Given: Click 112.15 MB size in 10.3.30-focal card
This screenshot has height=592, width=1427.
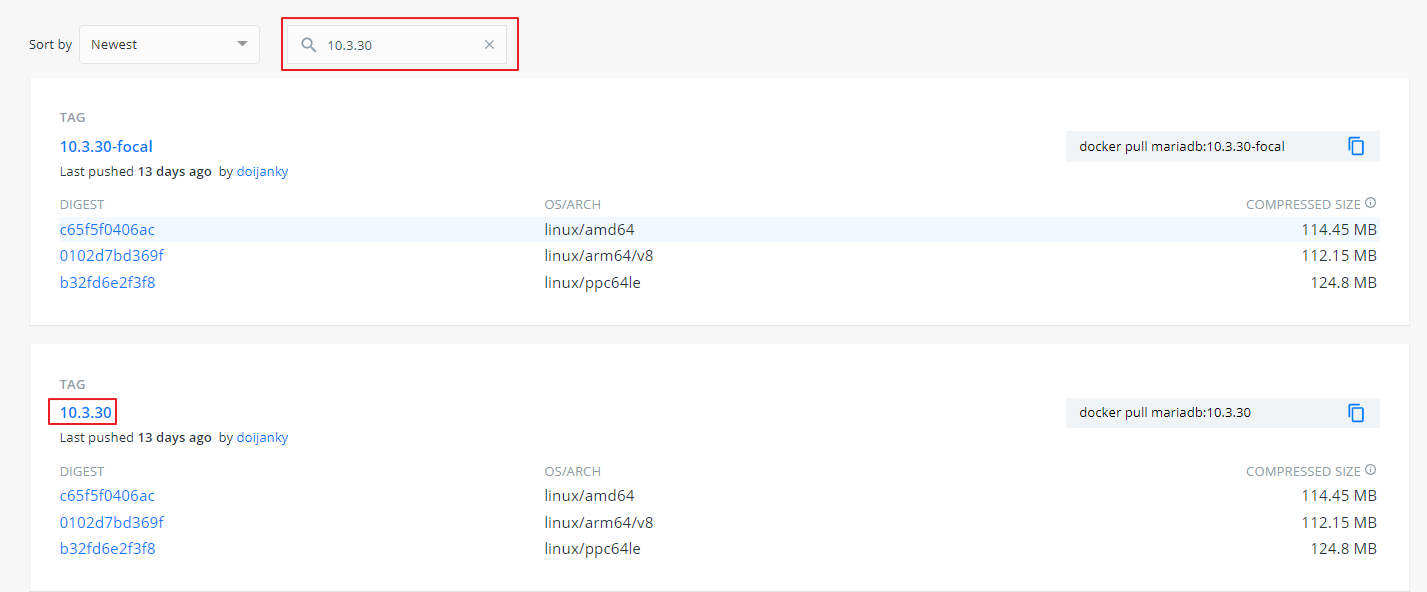Looking at the screenshot, I should (x=1339, y=255).
